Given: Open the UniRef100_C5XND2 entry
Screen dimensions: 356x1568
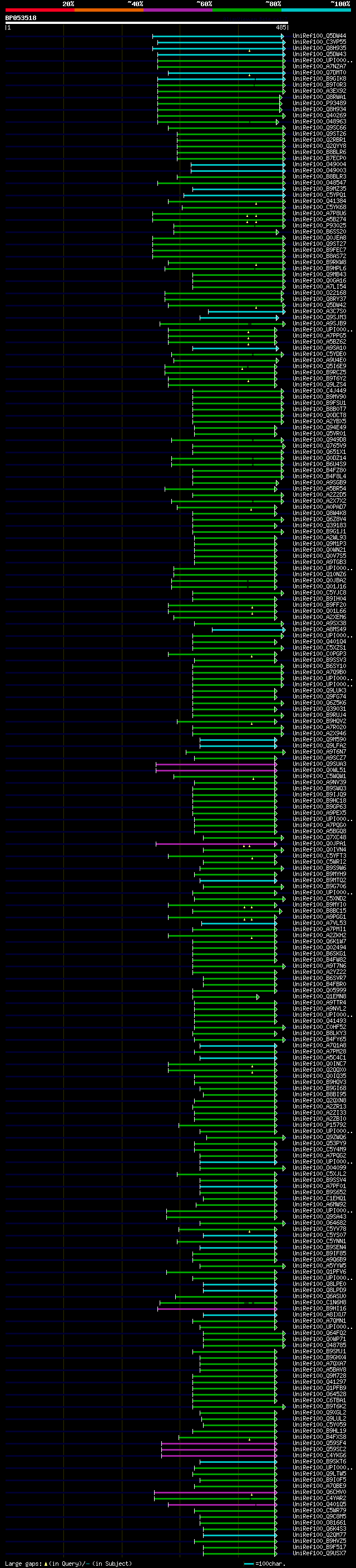Looking at the screenshot, I should pyautogui.click(x=319, y=898).
